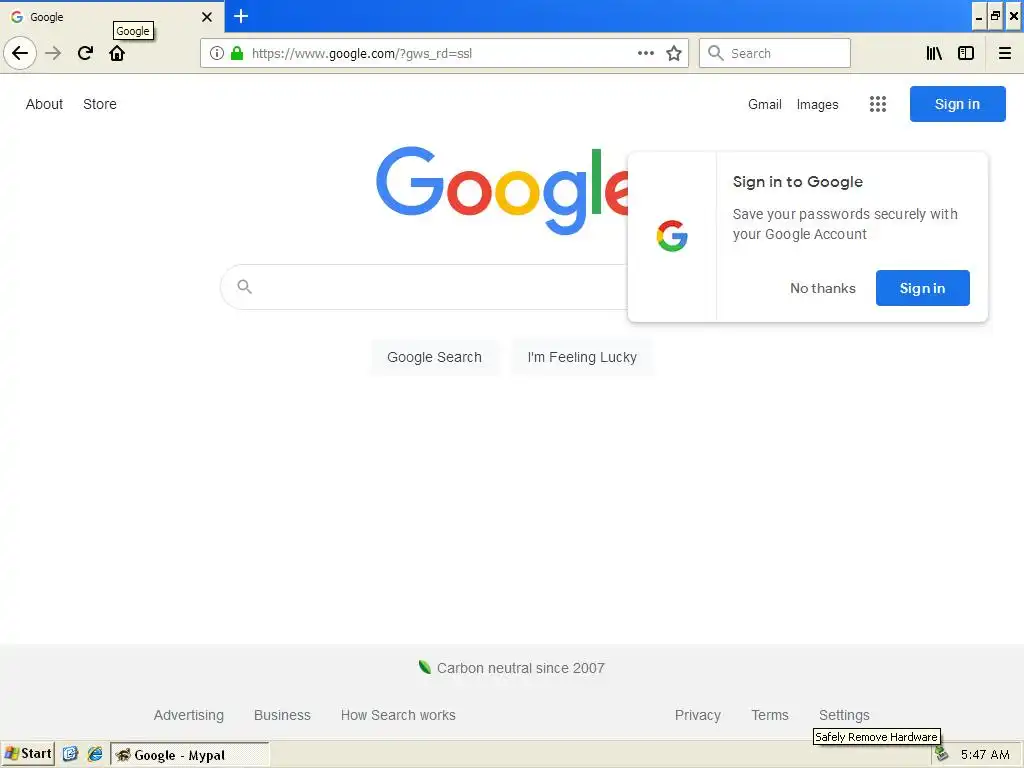
Task: Open How Search works footer link
Action: pos(398,715)
